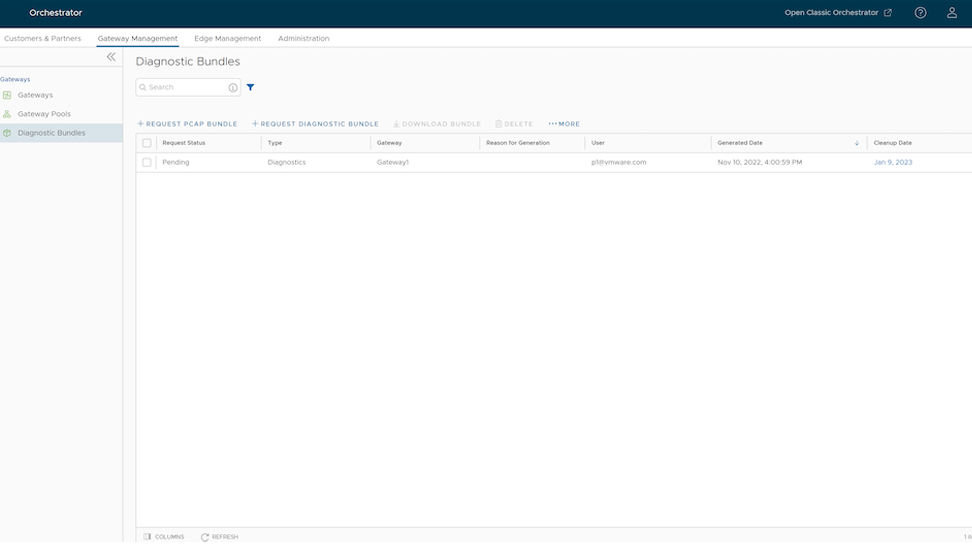Click Request Diagnostic Bundle button
Image resolution: width=972 pixels, height=546 pixels.
[315, 124]
